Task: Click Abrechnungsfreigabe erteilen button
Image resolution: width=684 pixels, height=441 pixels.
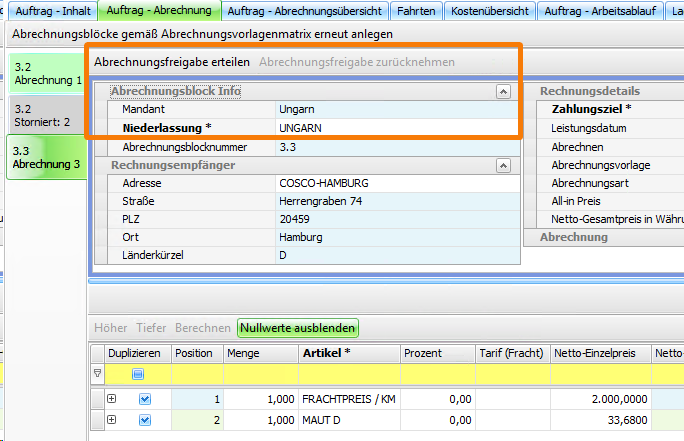Action: coord(171,62)
